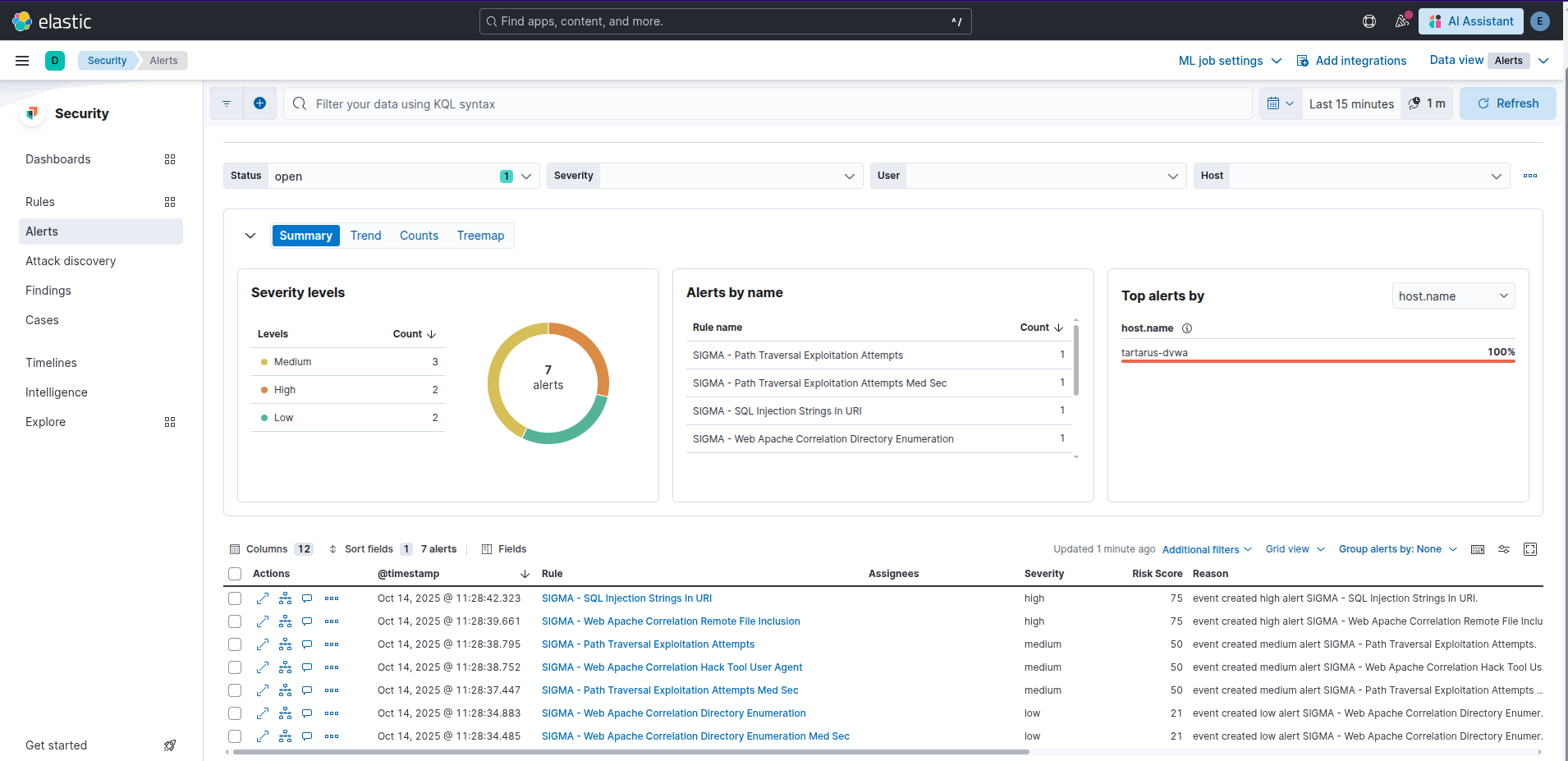Viewport: 1568px width, 761px height.
Task: Toggle full screen view for alerts table
Action: (1530, 549)
